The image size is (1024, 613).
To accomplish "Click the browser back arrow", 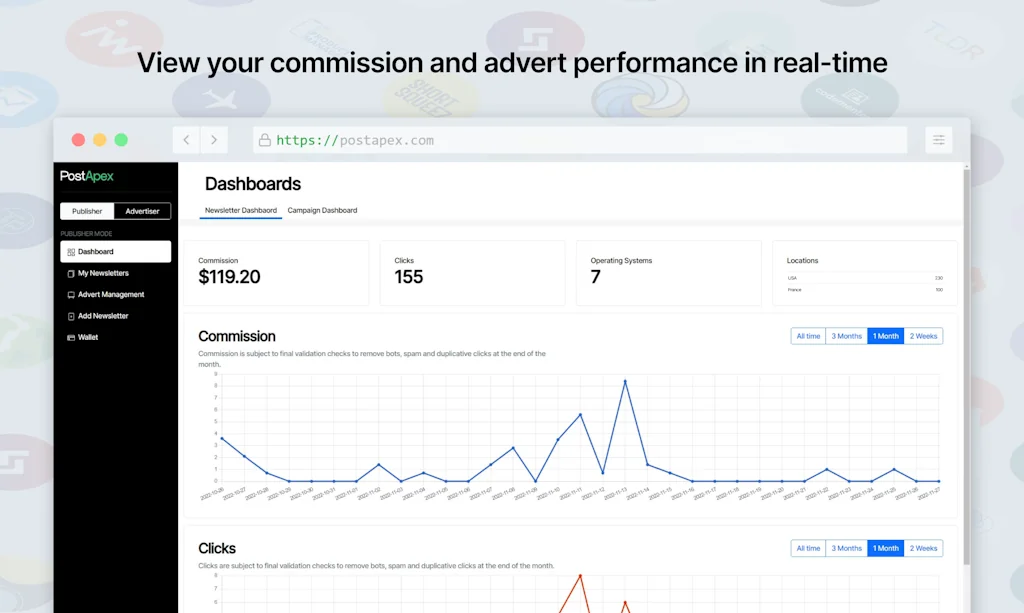I will pos(186,140).
